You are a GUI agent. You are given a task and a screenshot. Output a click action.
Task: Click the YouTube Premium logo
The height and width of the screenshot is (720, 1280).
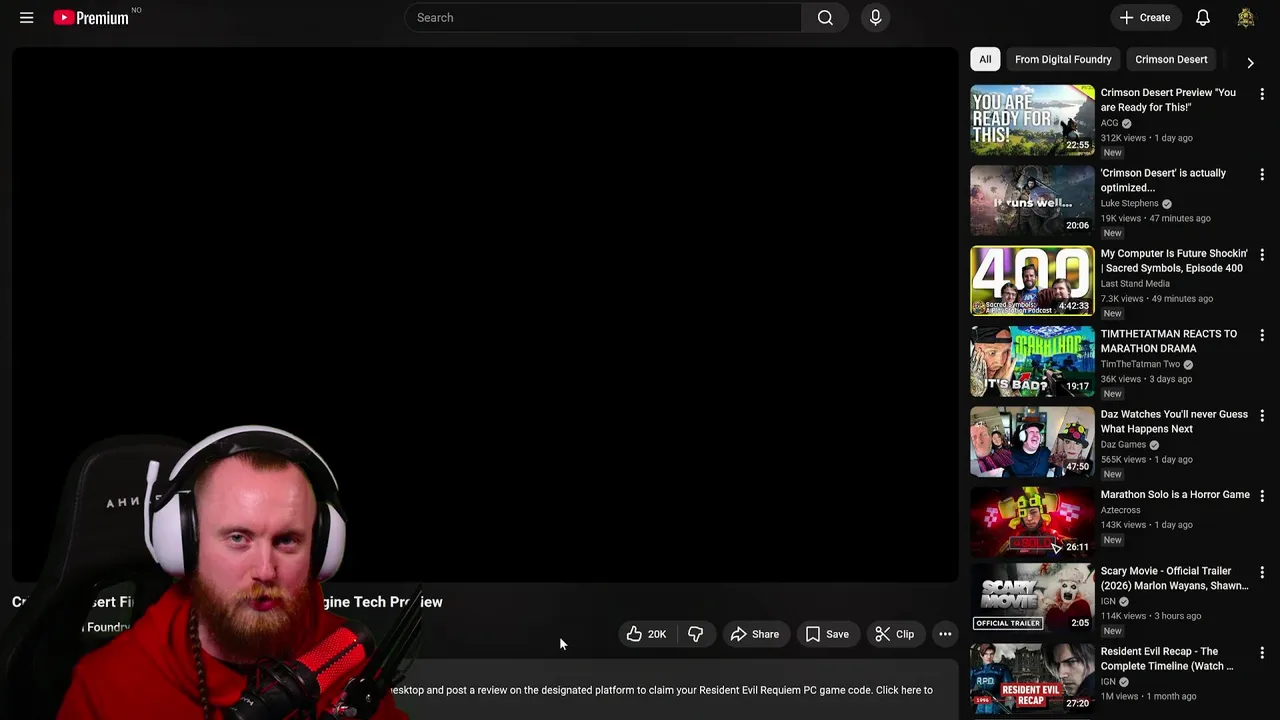point(91,18)
